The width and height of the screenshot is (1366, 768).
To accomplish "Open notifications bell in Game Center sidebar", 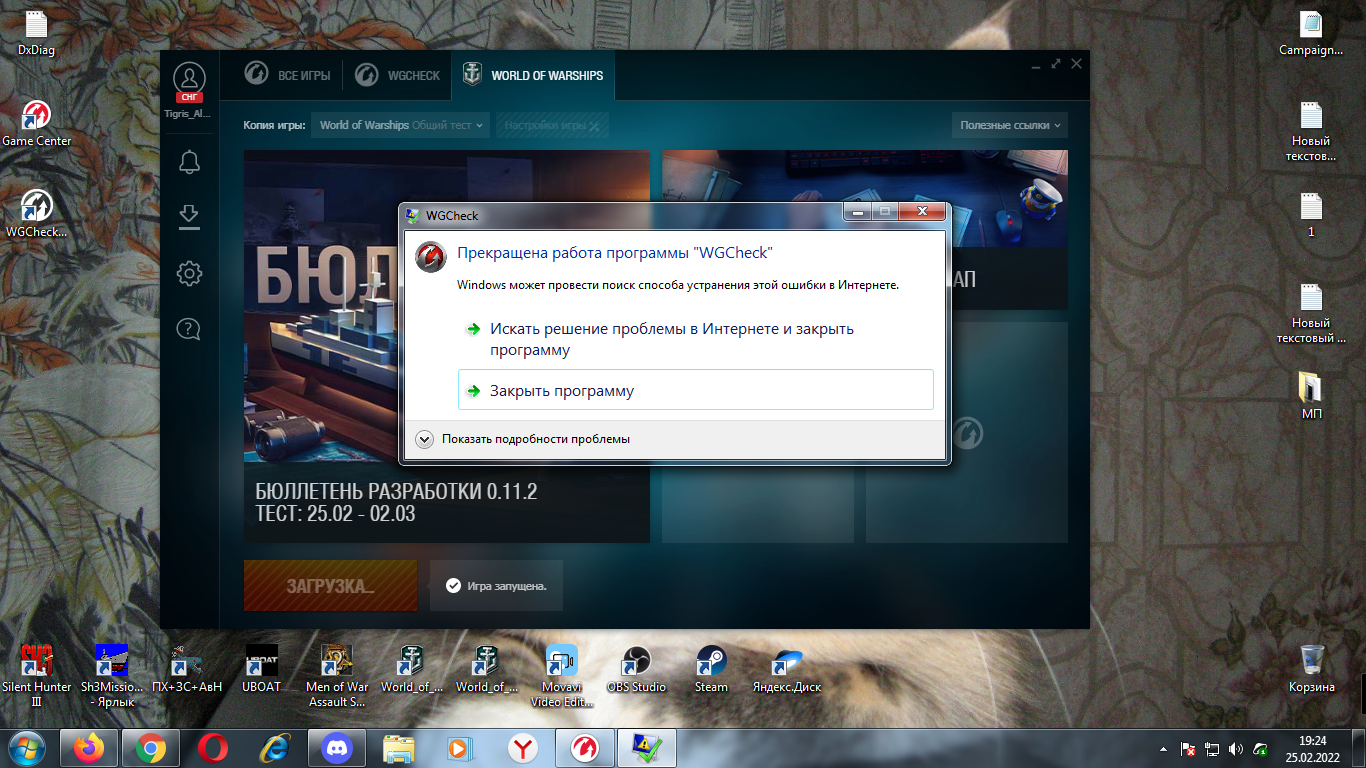I will pos(189,161).
